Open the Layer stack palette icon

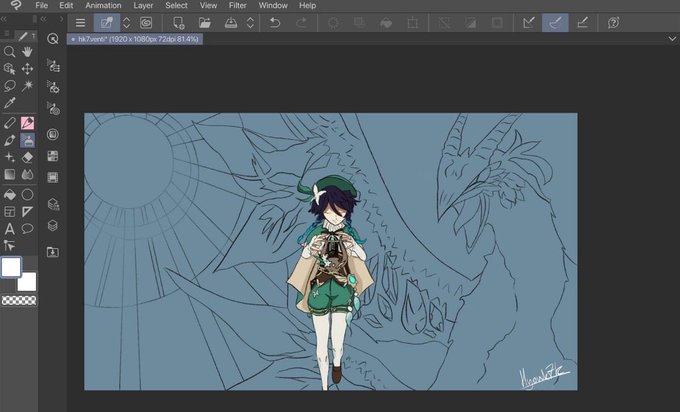[x=52, y=226]
